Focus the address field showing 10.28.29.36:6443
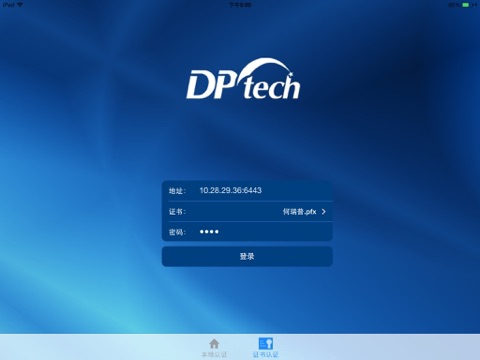This screenshot has width=480, height=360. pyautogui.click(x=247, y=191)
